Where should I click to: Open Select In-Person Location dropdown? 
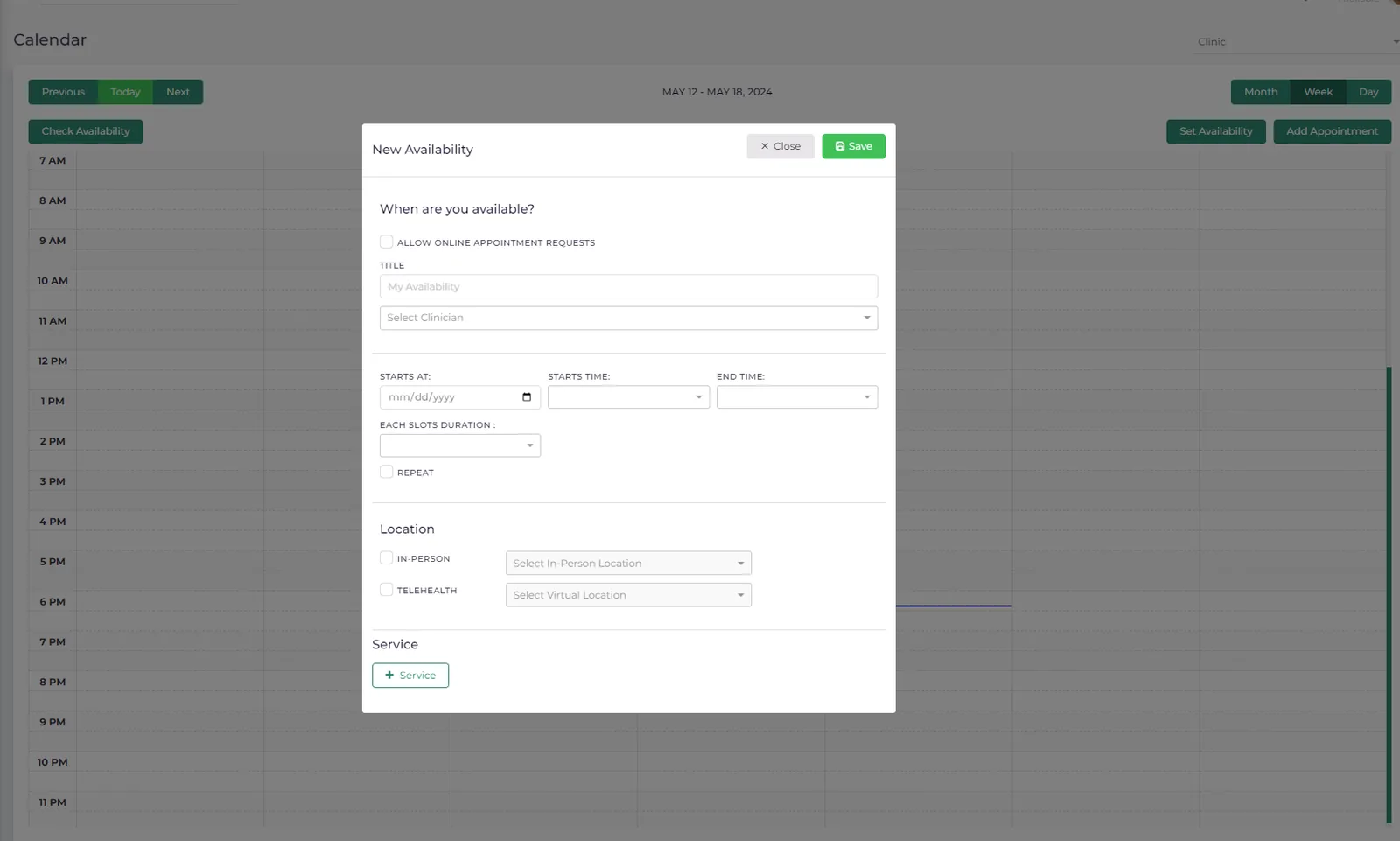pos(628,563)
